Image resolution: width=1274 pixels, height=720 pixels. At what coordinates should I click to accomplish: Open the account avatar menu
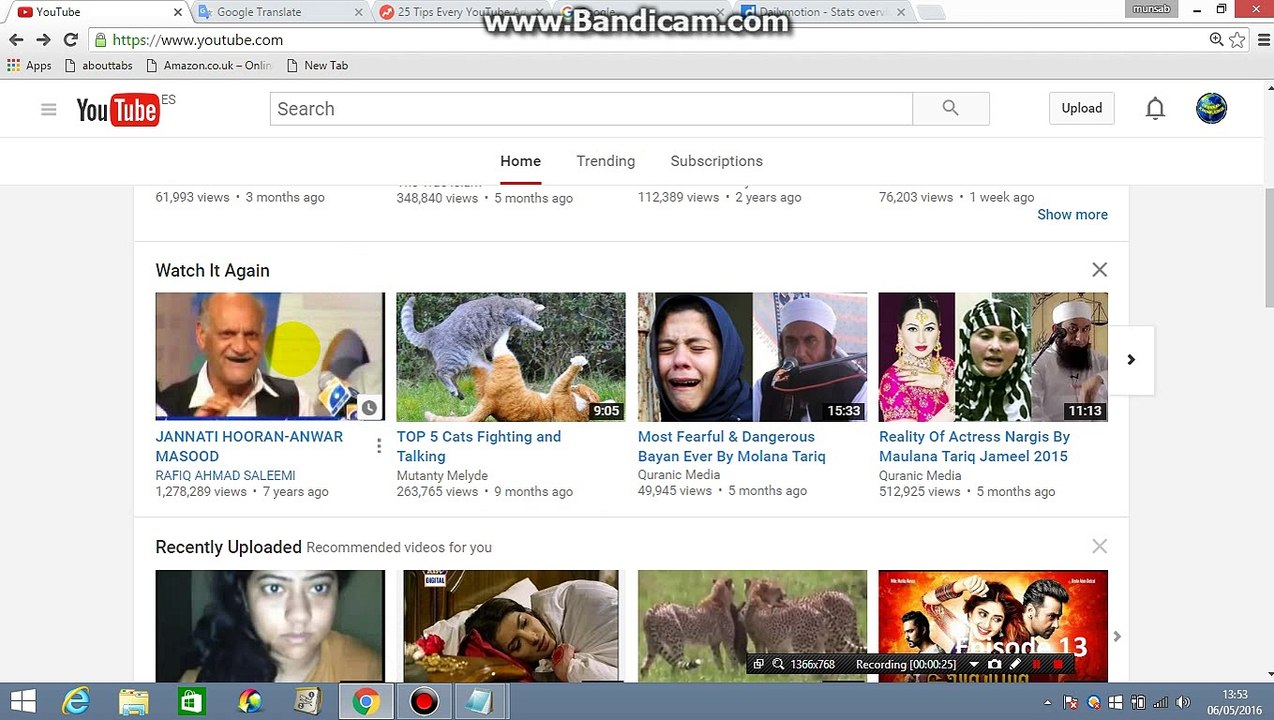(x=1211, y=108)
